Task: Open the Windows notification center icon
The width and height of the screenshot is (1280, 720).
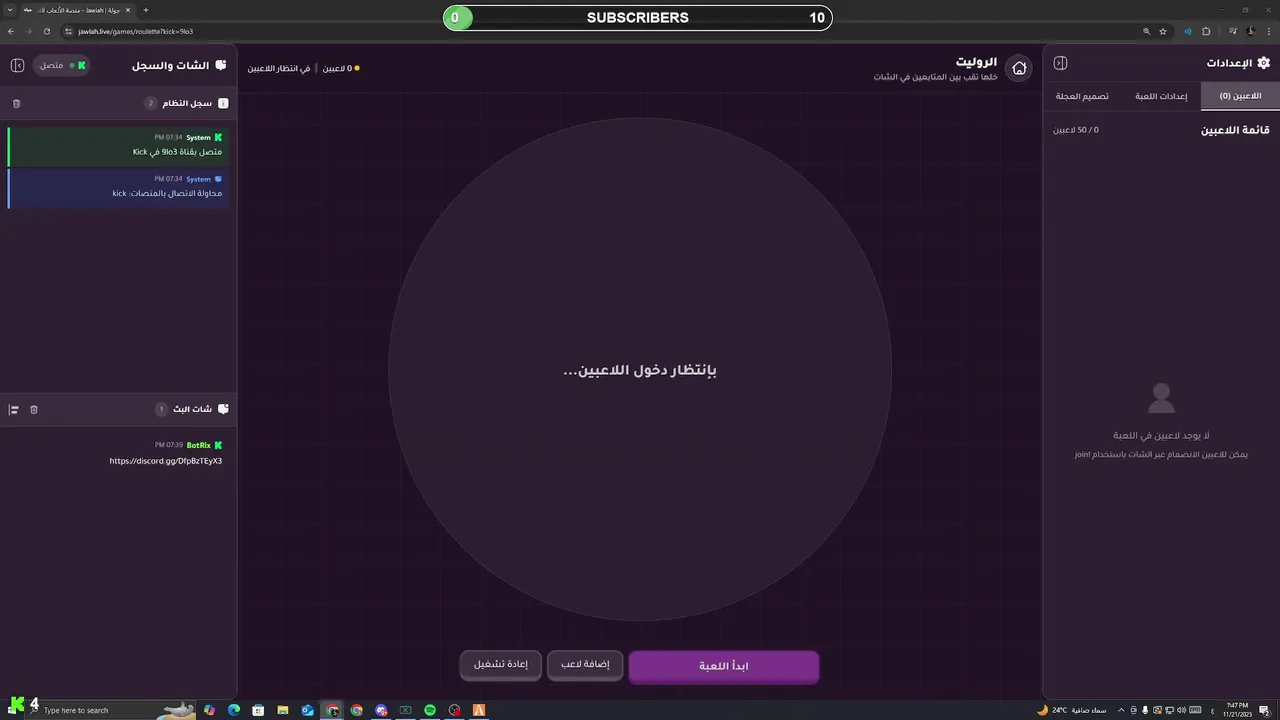Action: click(x=1264, y=710)
